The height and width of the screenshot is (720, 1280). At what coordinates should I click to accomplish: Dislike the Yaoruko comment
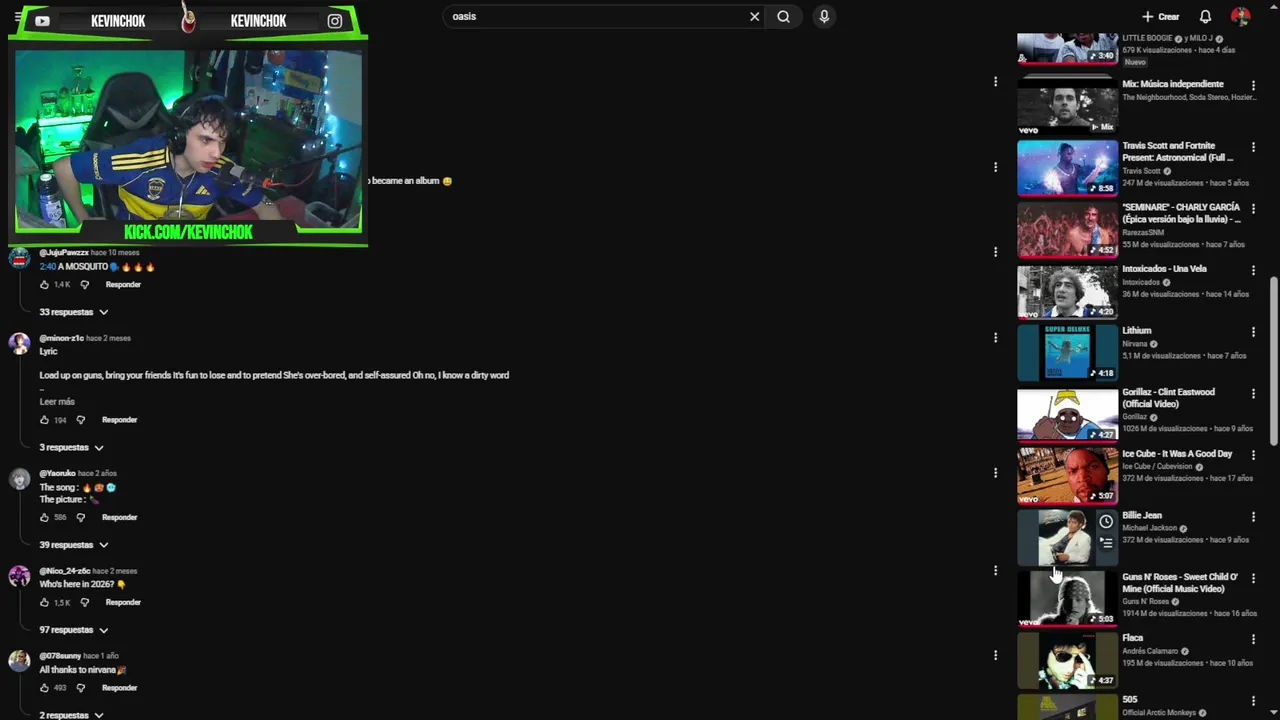pyautogui.click(x=81, y=518)
